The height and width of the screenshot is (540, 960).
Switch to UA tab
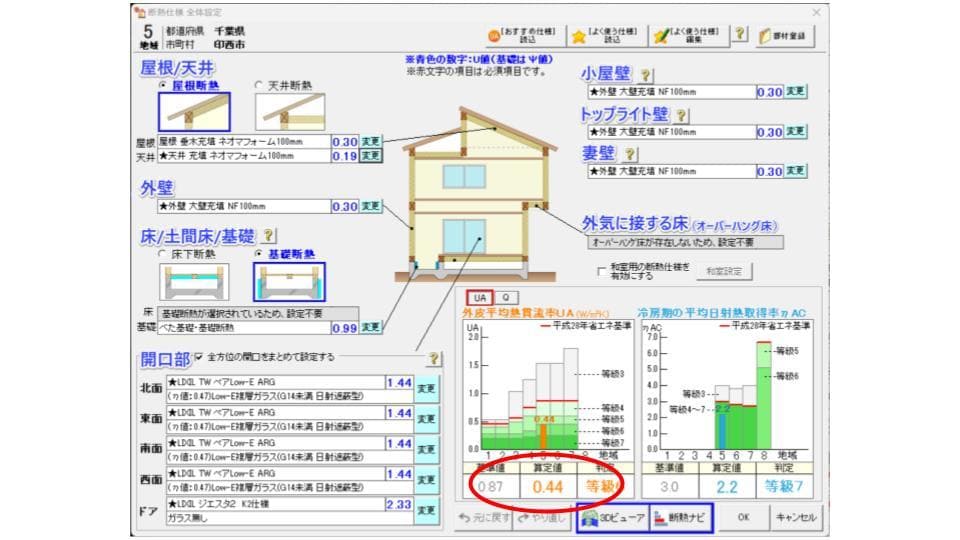[480, 298]
